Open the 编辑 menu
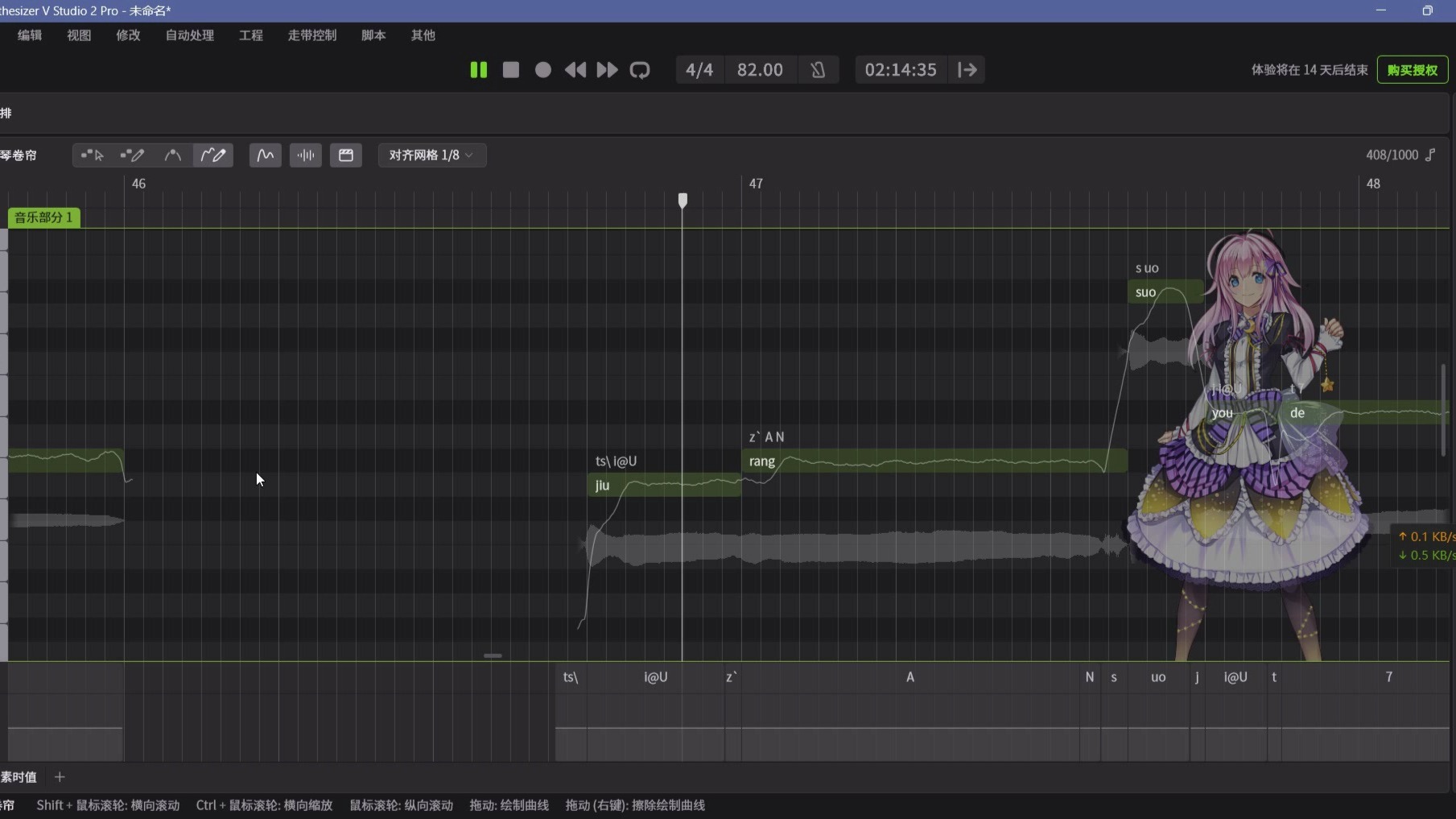Screen dimensions: 1456x819 click(x=30, y=35)
